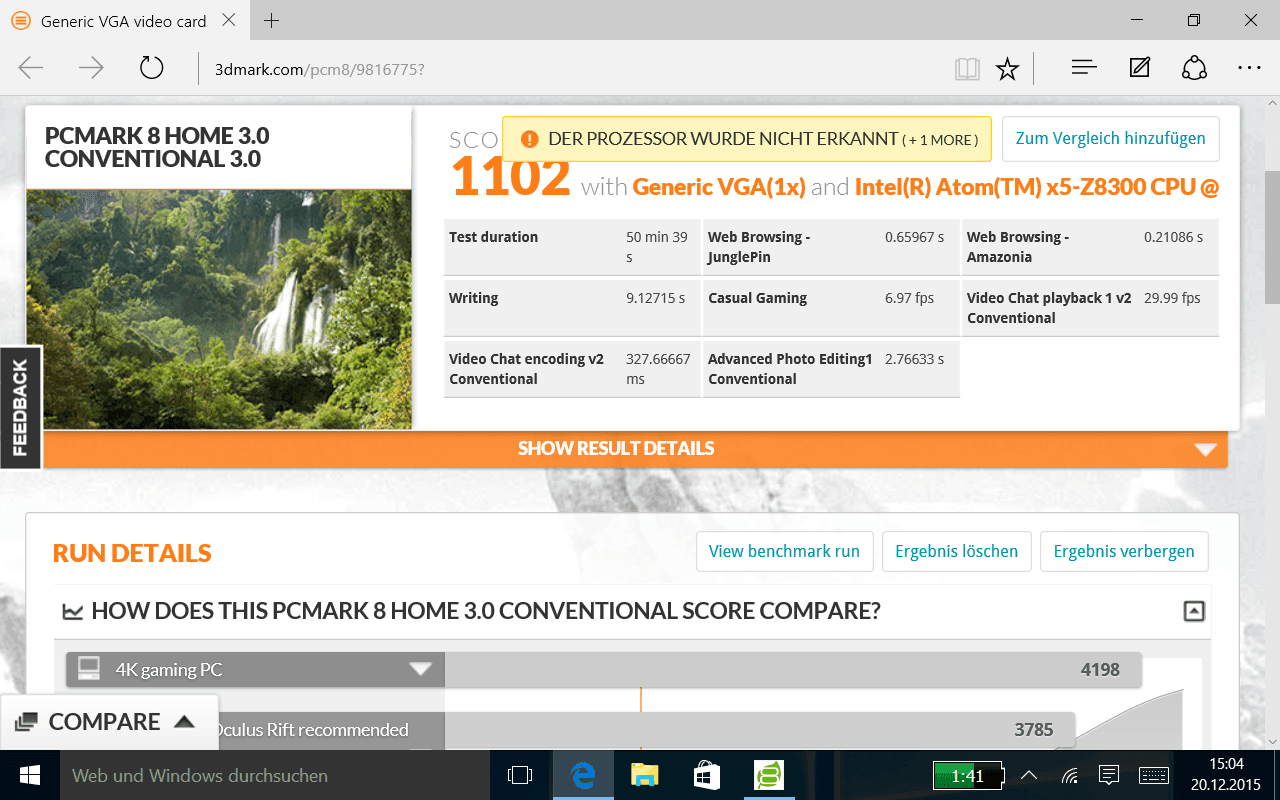Make a web note with pen icon
The width and height of the screenshot is (1280, 800).
click(1139, 68)
